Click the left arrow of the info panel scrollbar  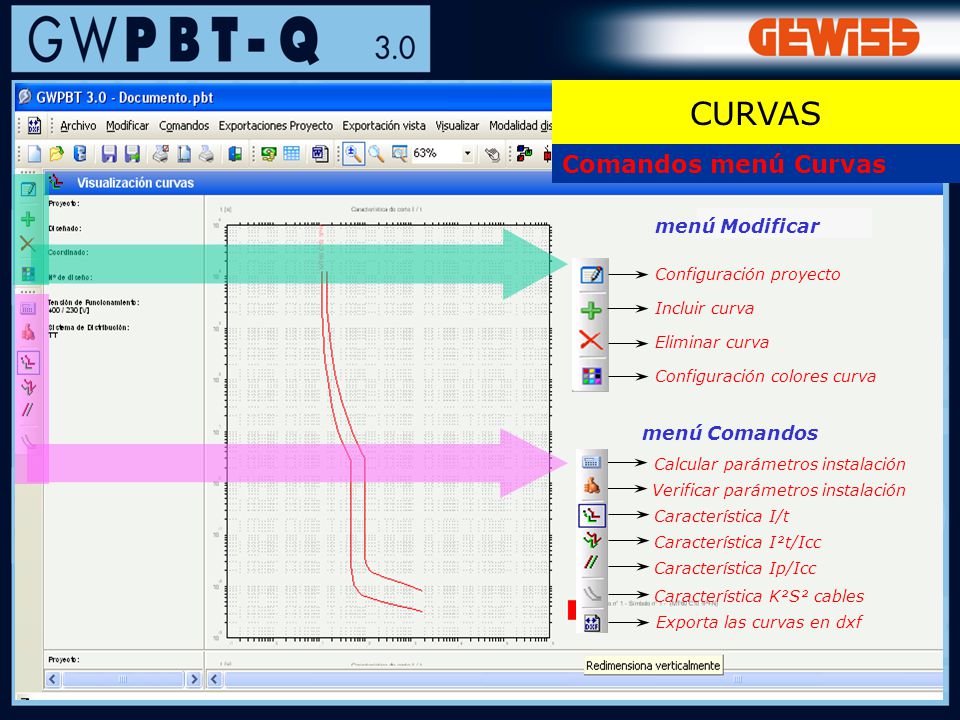pyautogui.click(x=53, y=679)
